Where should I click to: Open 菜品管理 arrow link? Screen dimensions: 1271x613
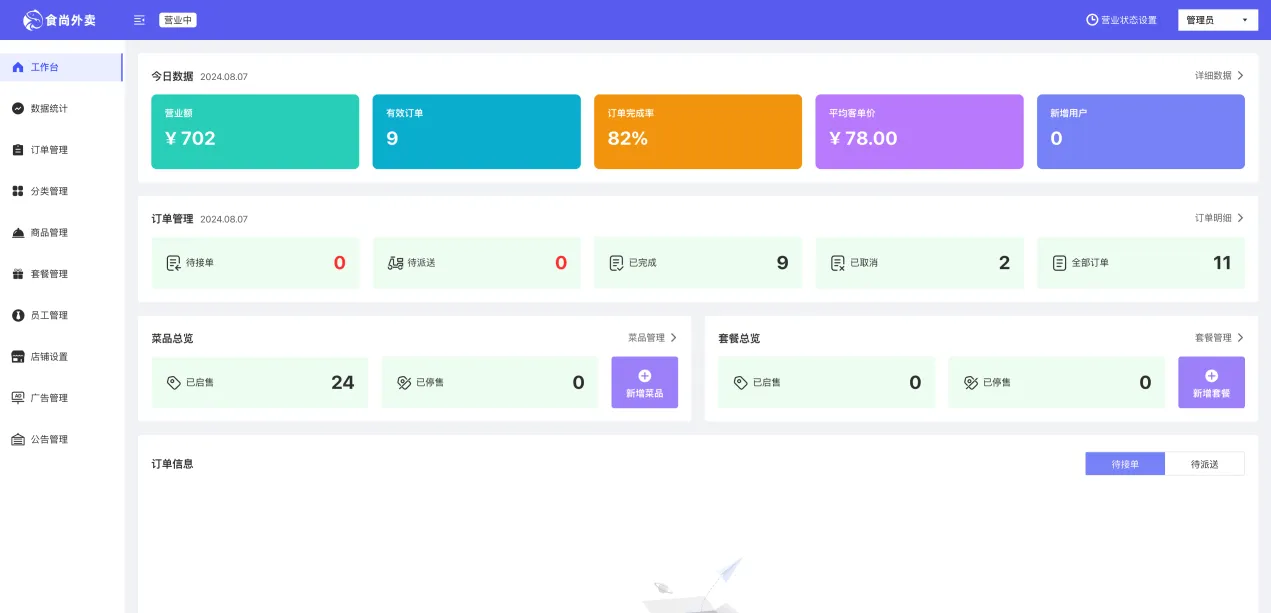[x=652, y=338]
